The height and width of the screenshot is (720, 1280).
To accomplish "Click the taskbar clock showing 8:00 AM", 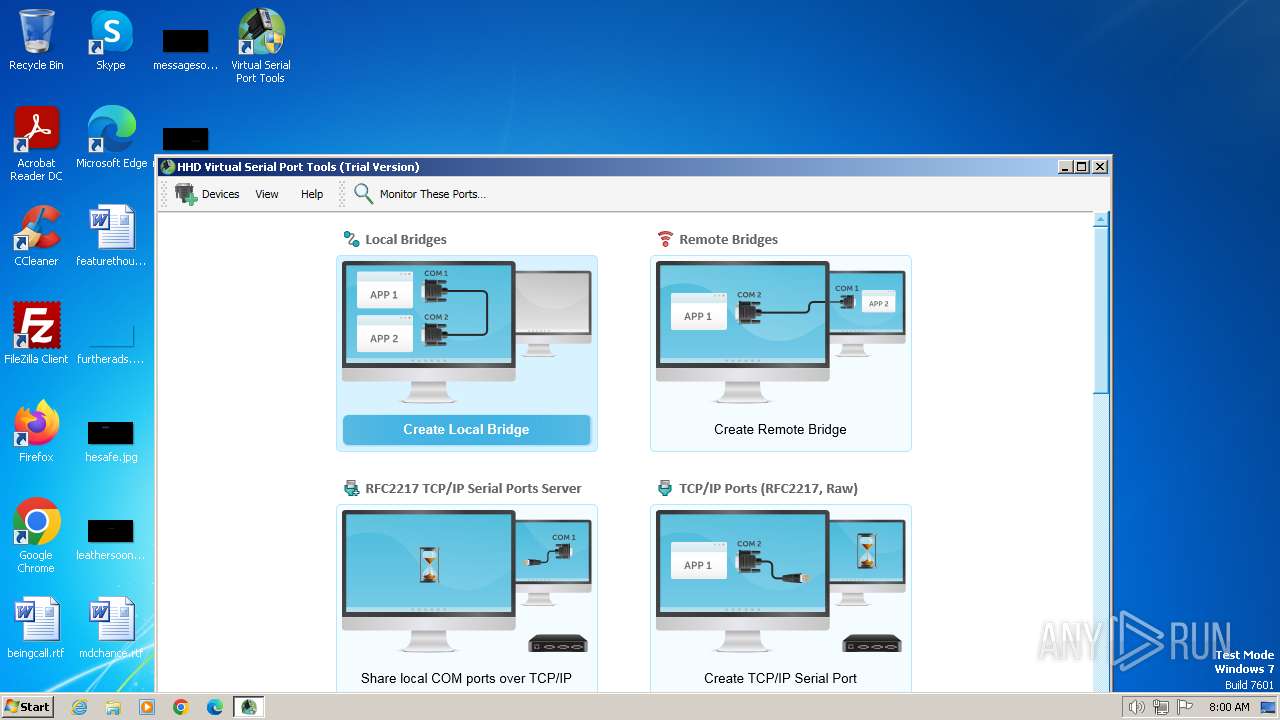I will (1229, 707).
